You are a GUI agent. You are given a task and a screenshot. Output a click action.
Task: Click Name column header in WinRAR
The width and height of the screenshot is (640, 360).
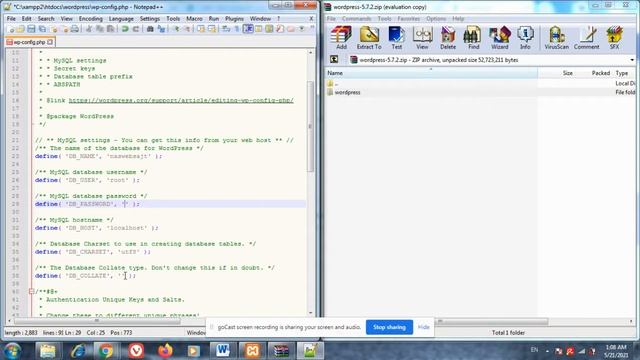click(x=431, y=73)
